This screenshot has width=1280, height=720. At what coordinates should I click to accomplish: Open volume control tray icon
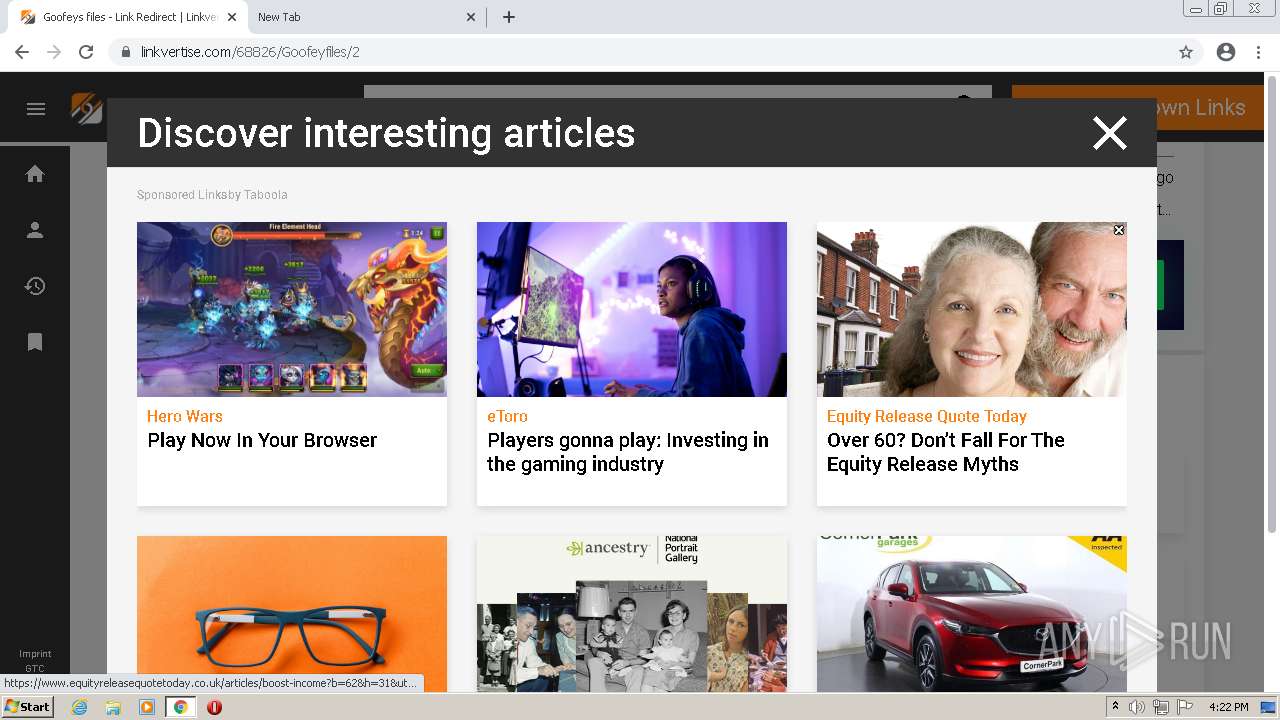(x=1137, y=707)
